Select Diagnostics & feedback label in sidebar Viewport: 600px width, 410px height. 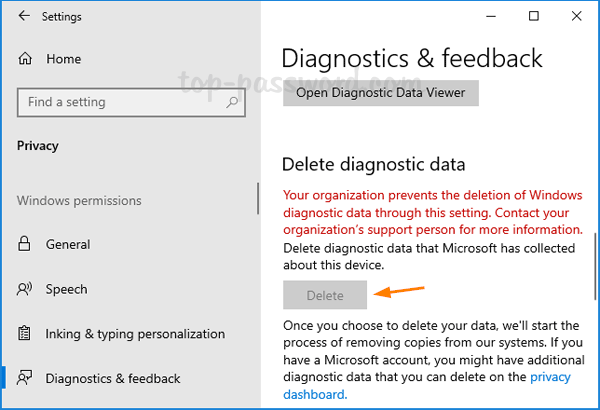click(x=113, y=379)
